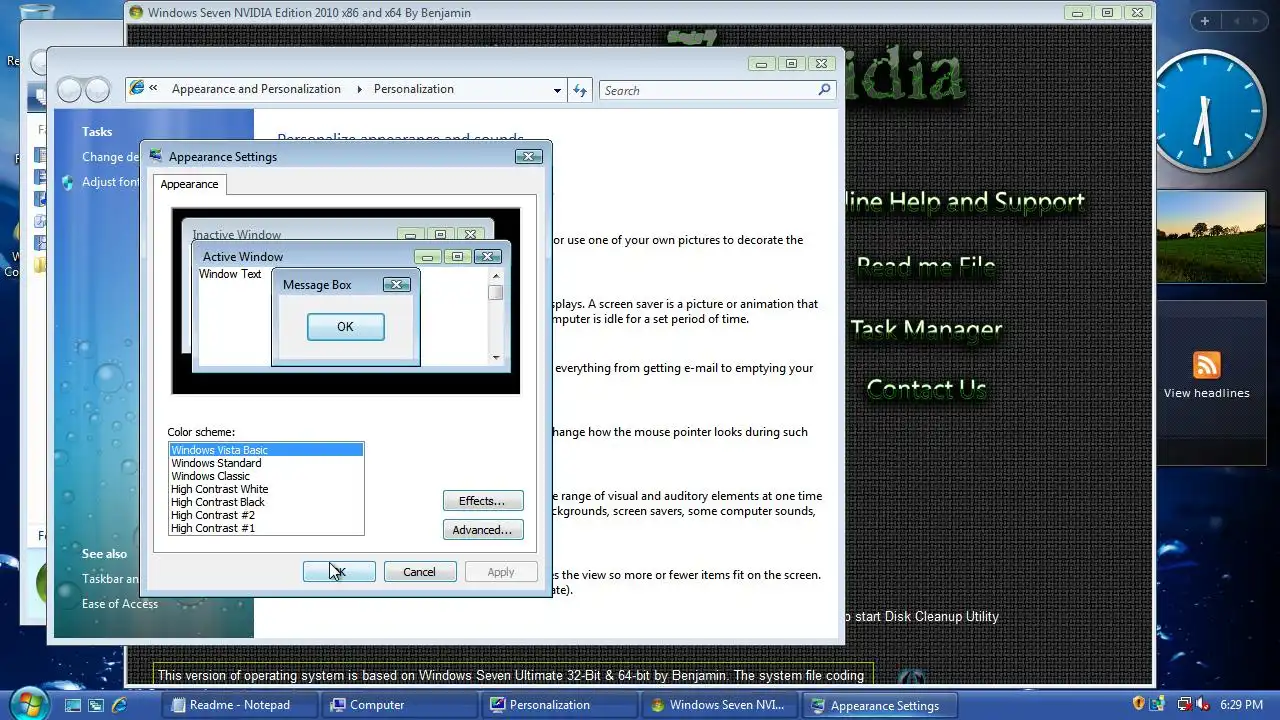Switch to Personalization taskbar button
Screen dimensions: 1280x720
point(560,705)
